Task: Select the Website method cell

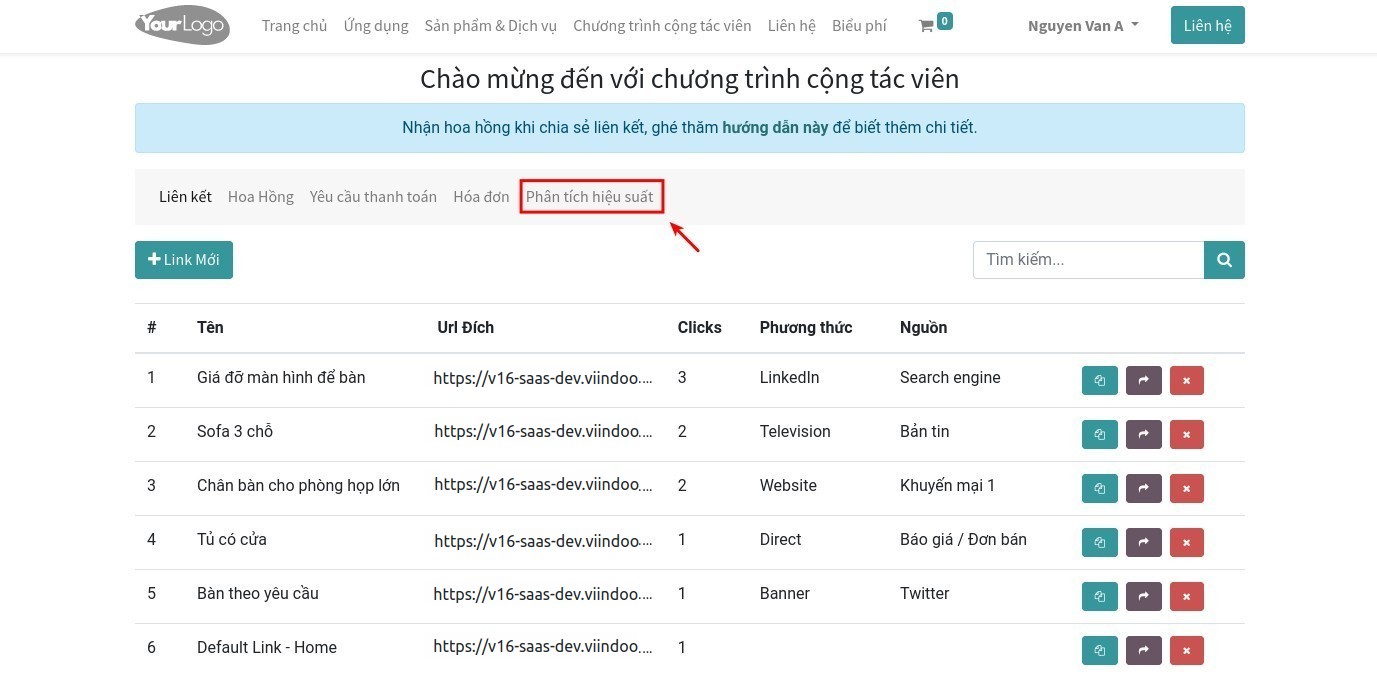Action: coord(788,485)
